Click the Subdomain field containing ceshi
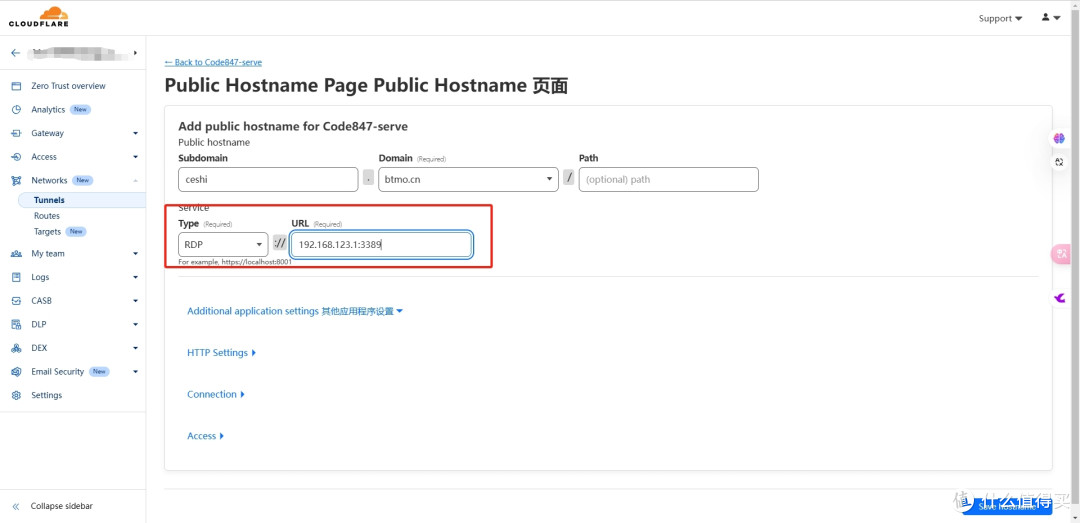The width and height of the screenshot is (1080, 523). pyautogui.click(x=268, y=179)
